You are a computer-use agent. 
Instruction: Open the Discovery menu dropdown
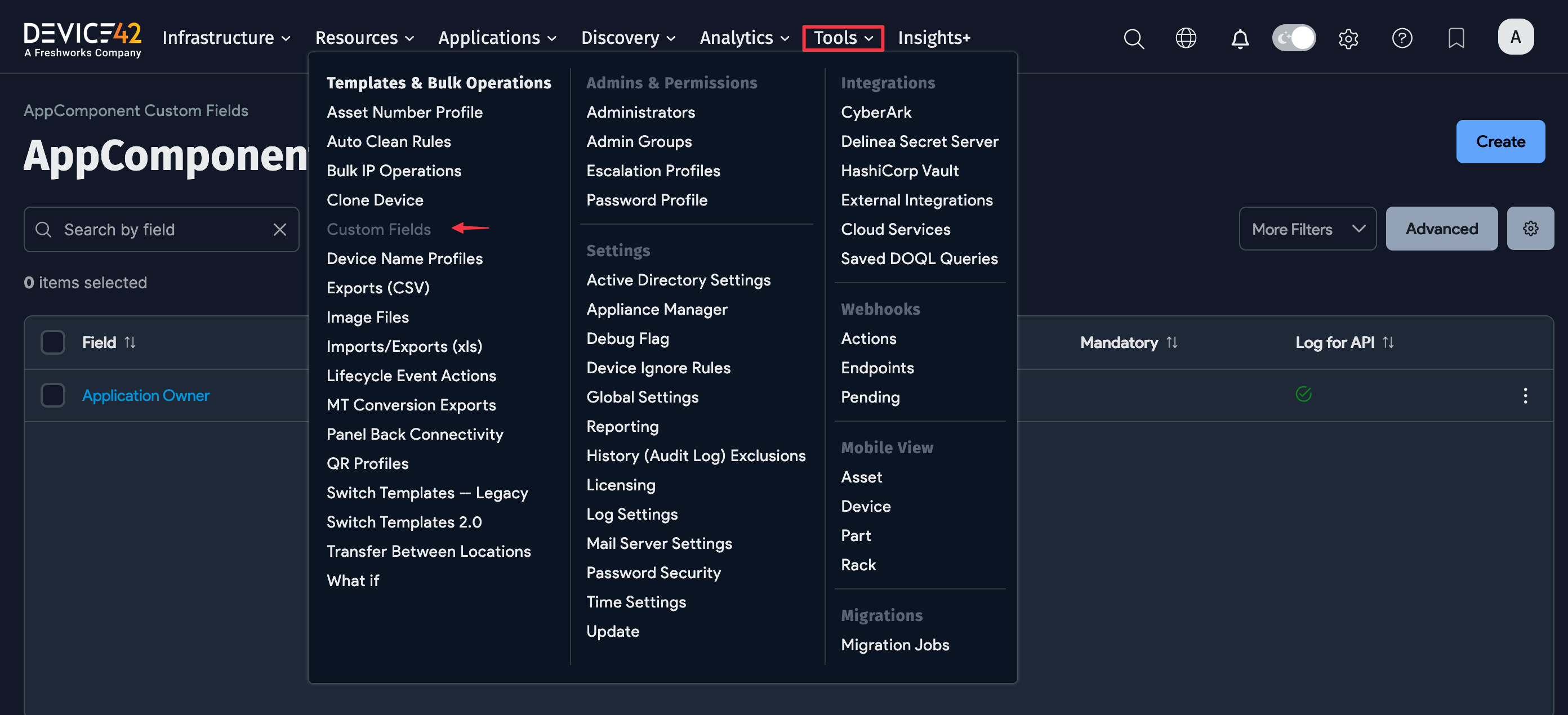click(x=627, y=37)
